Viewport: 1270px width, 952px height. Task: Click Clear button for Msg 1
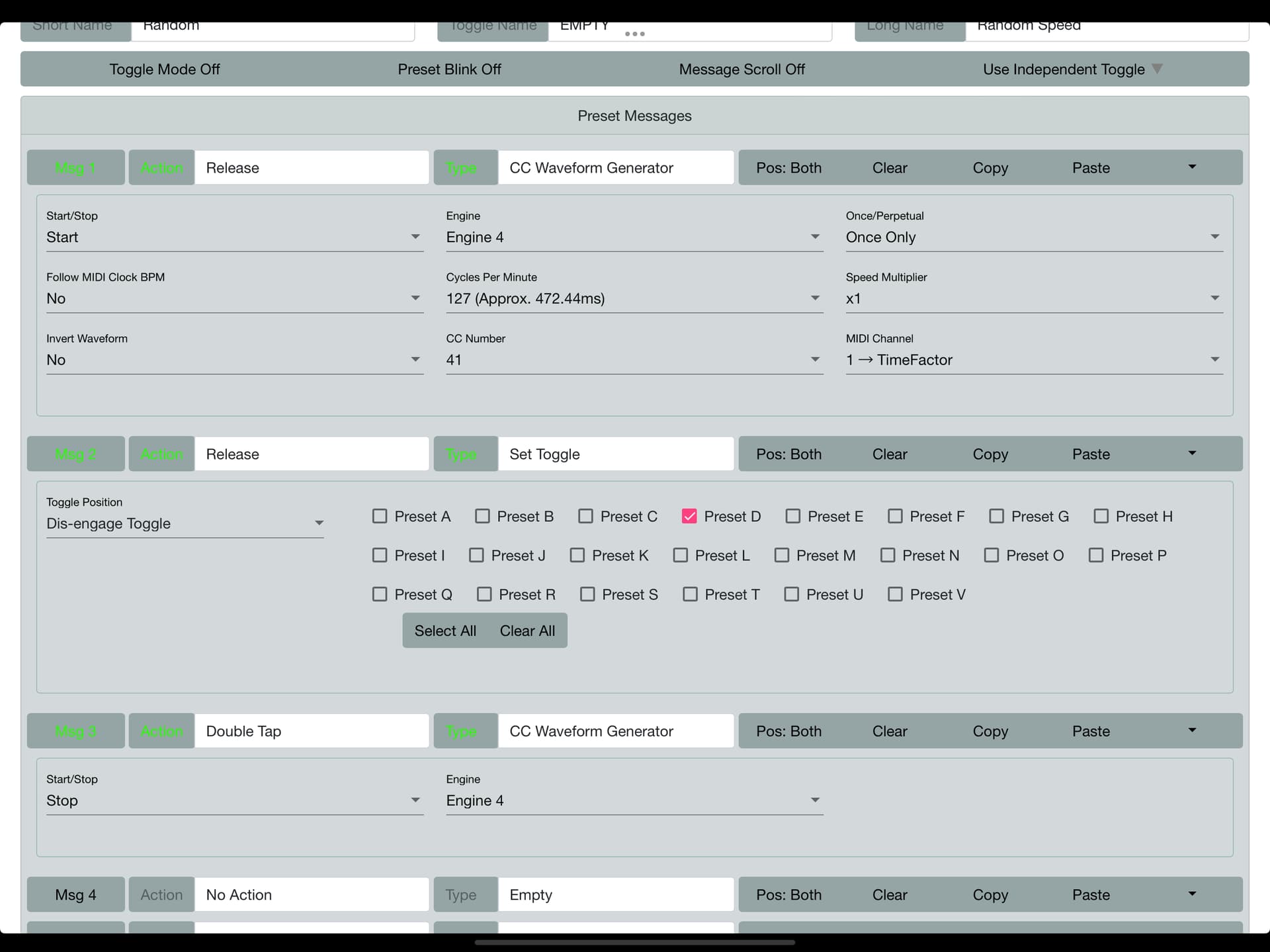coord(889,168)
